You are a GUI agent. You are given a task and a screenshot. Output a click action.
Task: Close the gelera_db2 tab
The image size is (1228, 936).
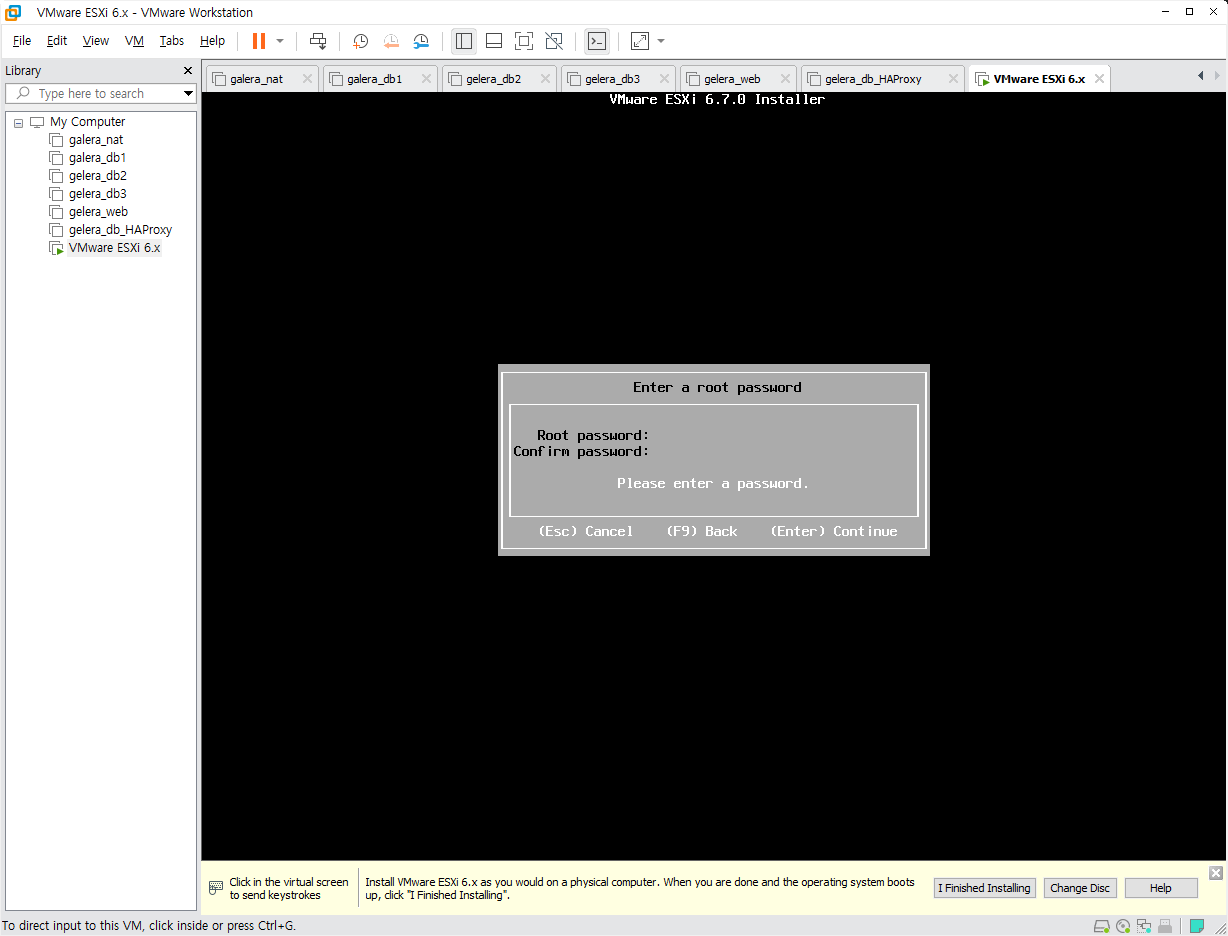[x=545, y=79]
